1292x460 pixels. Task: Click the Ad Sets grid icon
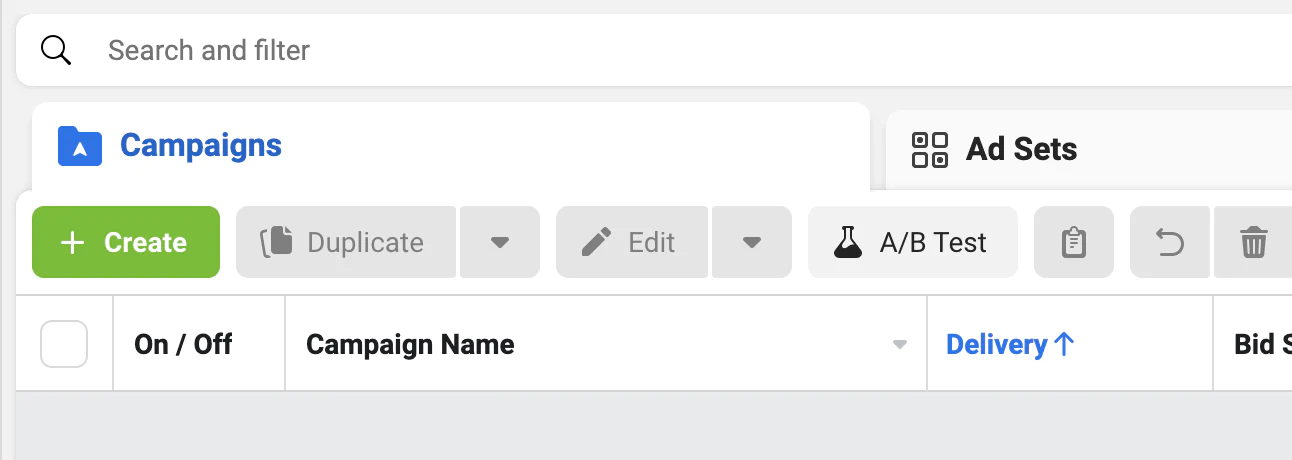click(x=930, y=150)
